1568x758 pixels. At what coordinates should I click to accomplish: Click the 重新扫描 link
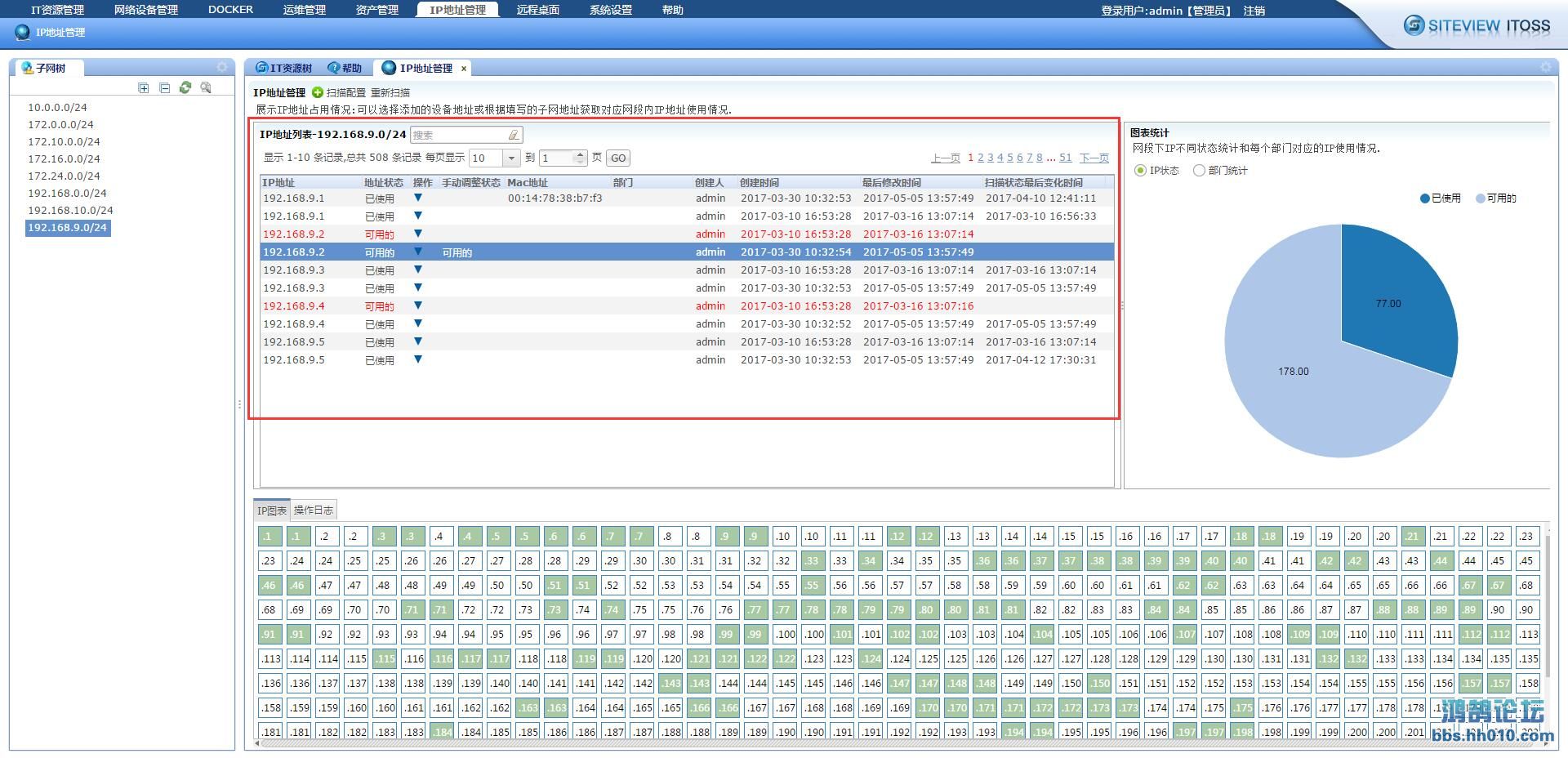point(390,93)
